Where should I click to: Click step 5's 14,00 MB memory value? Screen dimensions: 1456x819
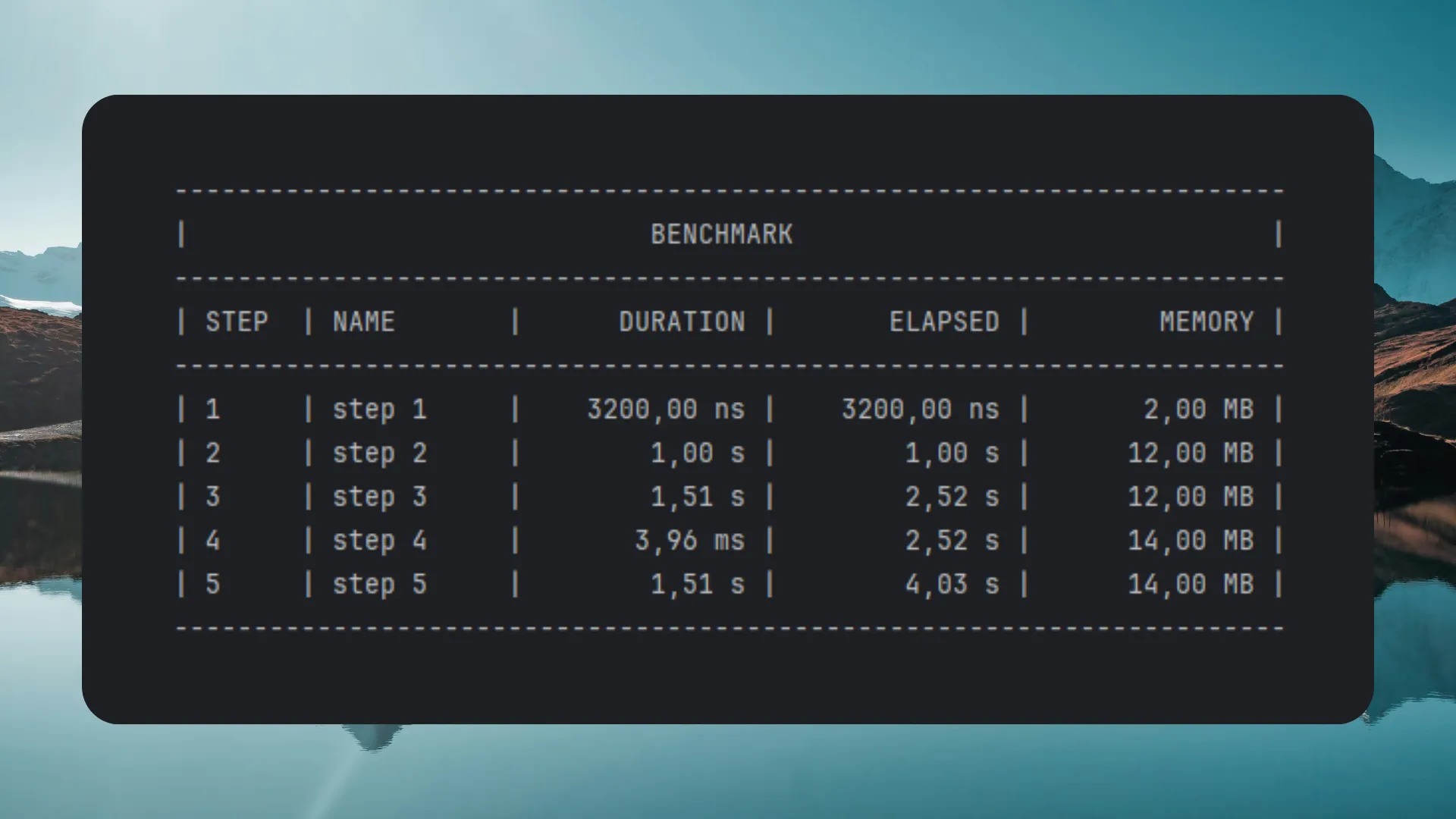(x=1191, y=585)
